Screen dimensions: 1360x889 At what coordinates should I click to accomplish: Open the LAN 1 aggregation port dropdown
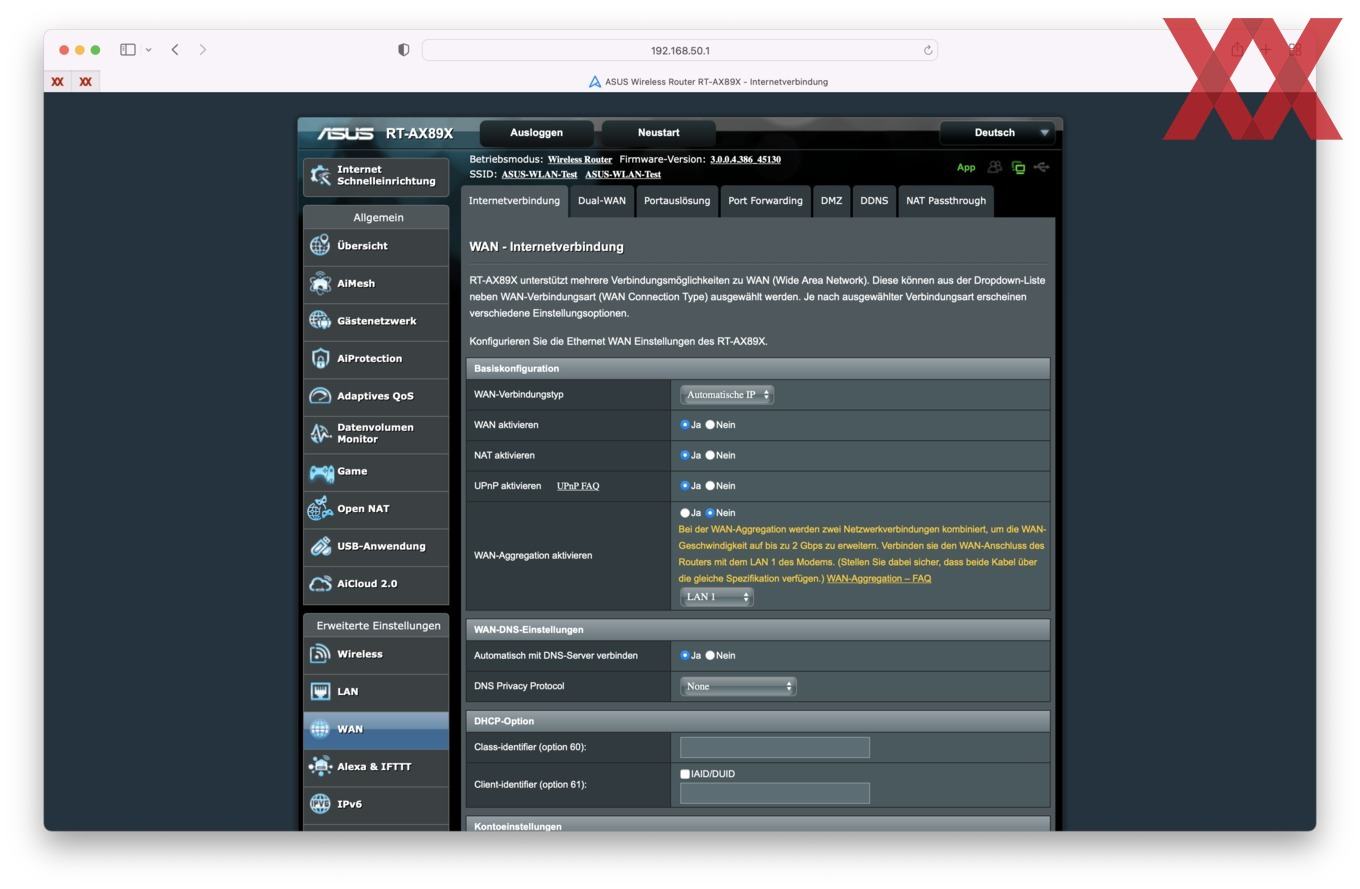(716, 597)
